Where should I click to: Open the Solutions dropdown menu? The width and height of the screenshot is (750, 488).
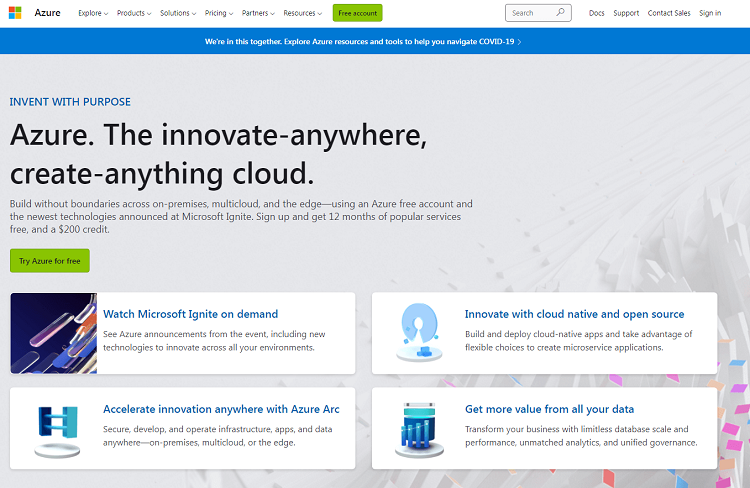(x=178, y=13)
